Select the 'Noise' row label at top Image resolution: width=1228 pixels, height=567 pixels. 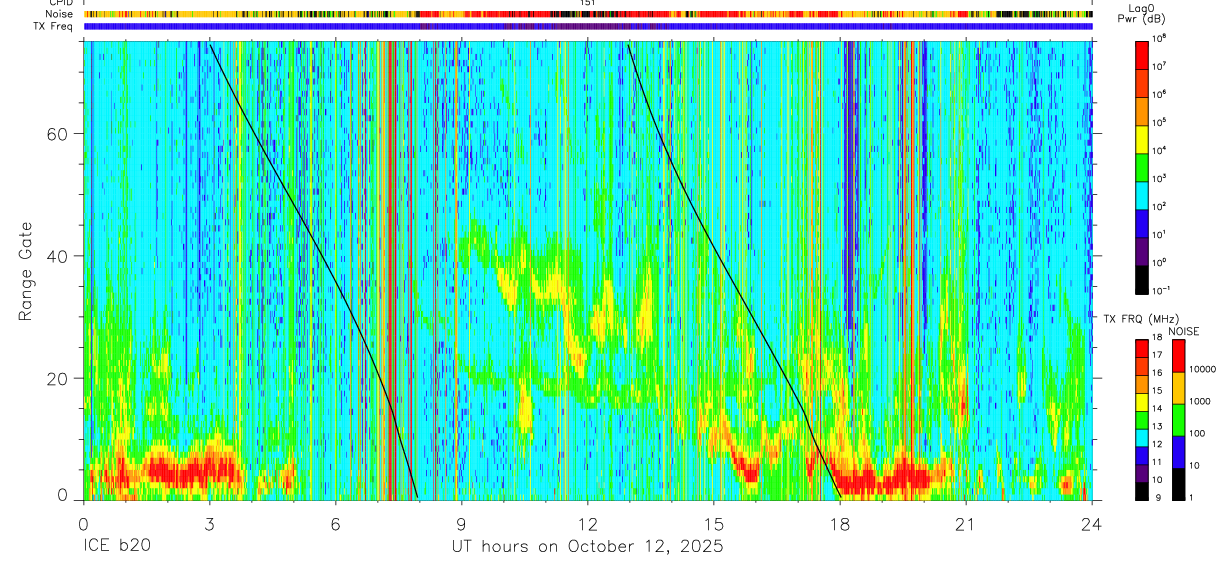click(60, 15)
